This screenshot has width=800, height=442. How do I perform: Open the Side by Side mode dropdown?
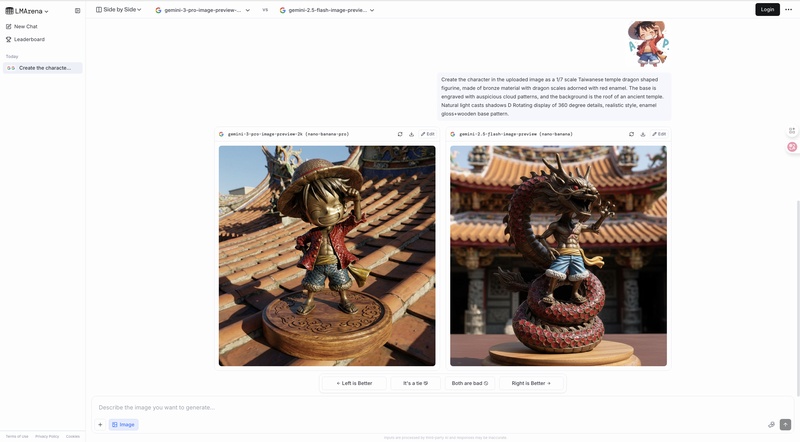[119, 9]
